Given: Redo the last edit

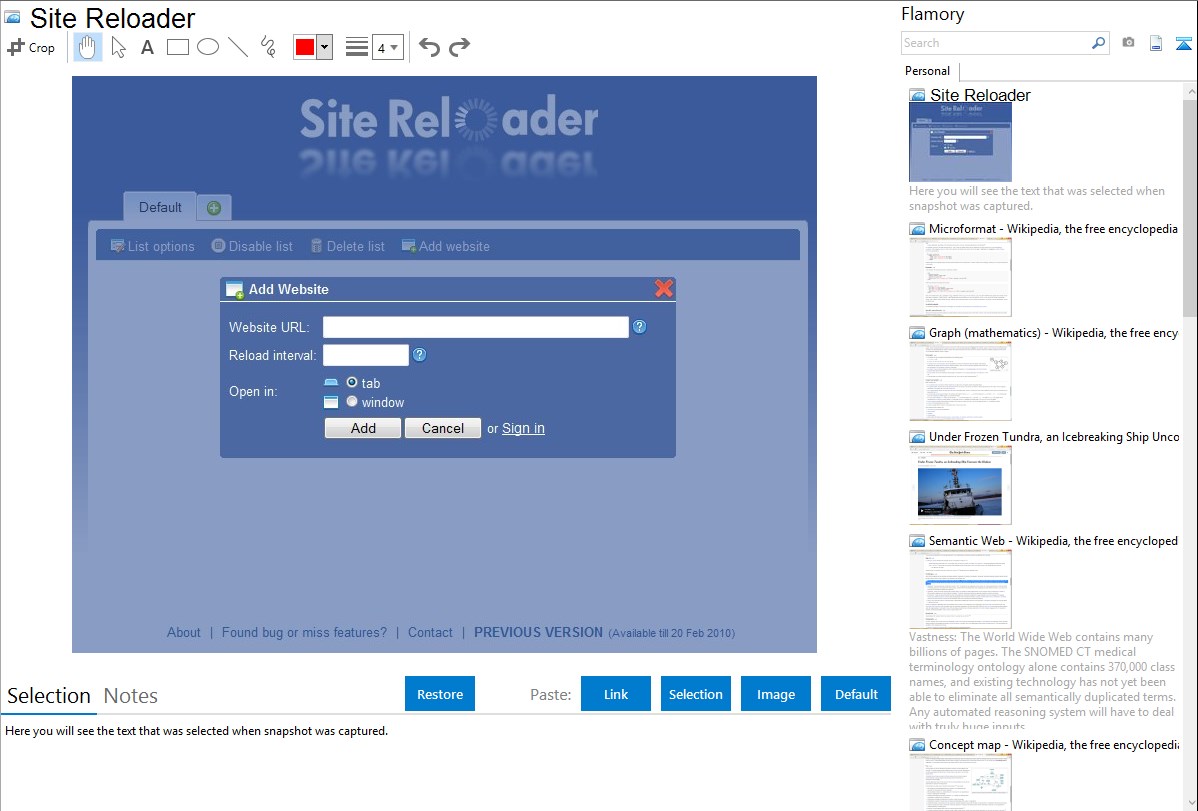Looking at the screenshot, I should coord(459,47).
